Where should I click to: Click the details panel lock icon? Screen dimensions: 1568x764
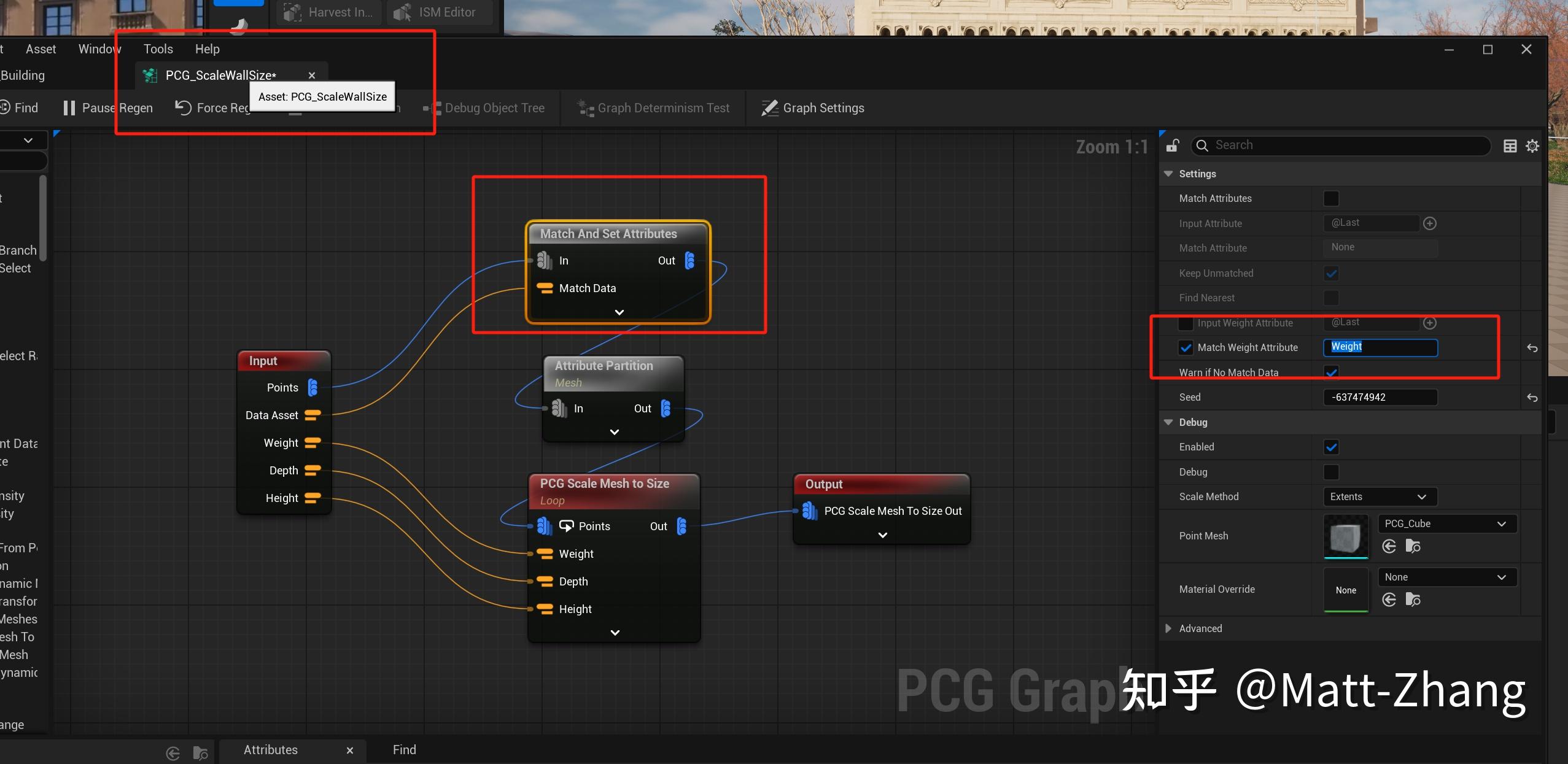(x=1173, y=145)
